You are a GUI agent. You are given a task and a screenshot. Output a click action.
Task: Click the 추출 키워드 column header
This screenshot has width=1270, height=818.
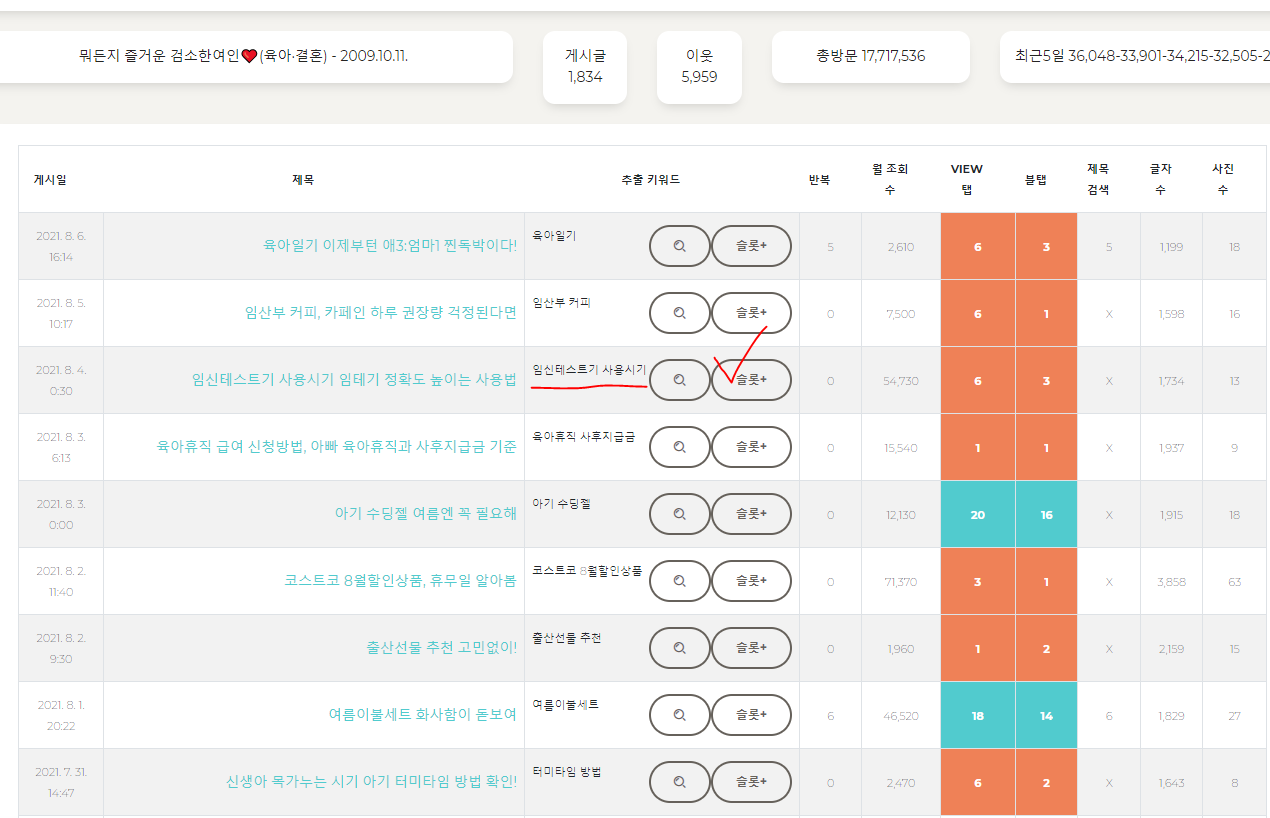click(650, 180)
